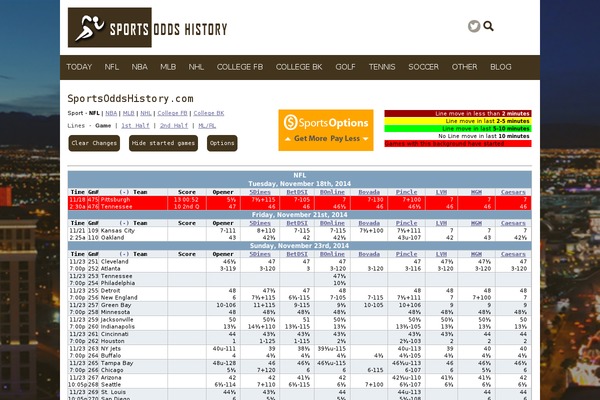Click the Sports Odds History logo
600x400 pixels.
coord(147,28)
